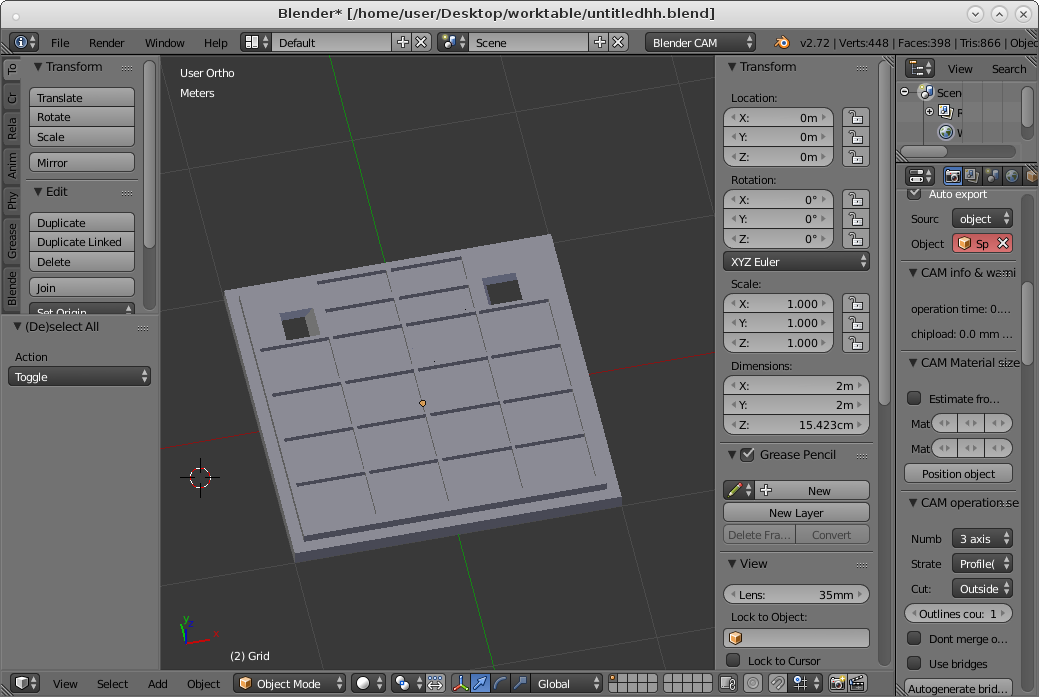
Task: Toggle the Location X lock
Action: click(x=856, y=117)
